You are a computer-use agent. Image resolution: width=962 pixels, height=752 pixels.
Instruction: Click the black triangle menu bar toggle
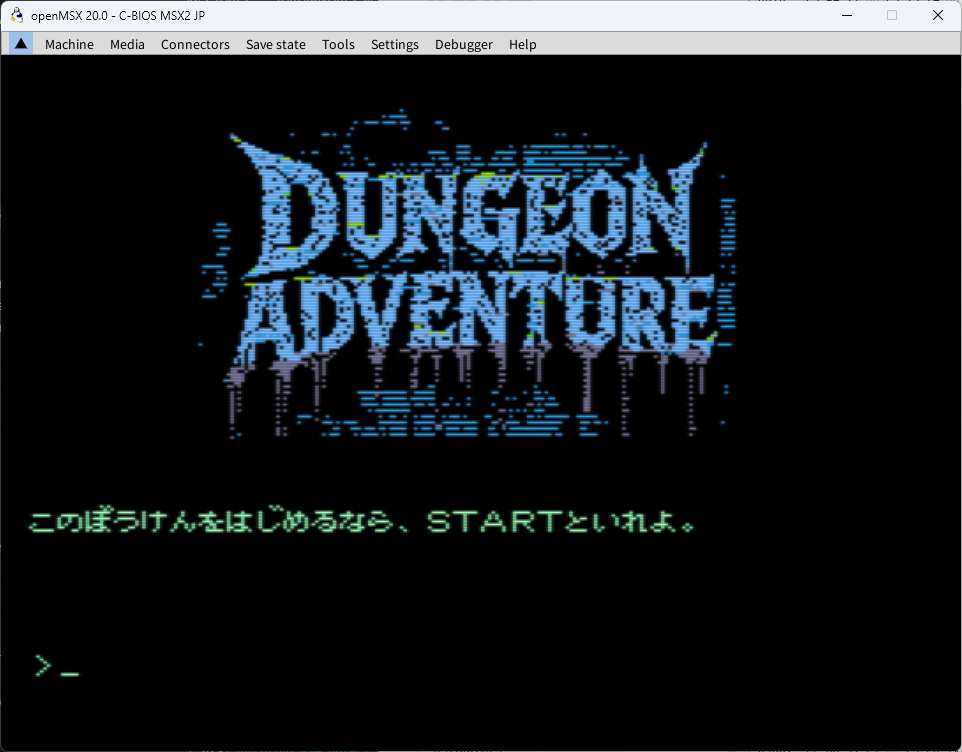click(21, 44)
